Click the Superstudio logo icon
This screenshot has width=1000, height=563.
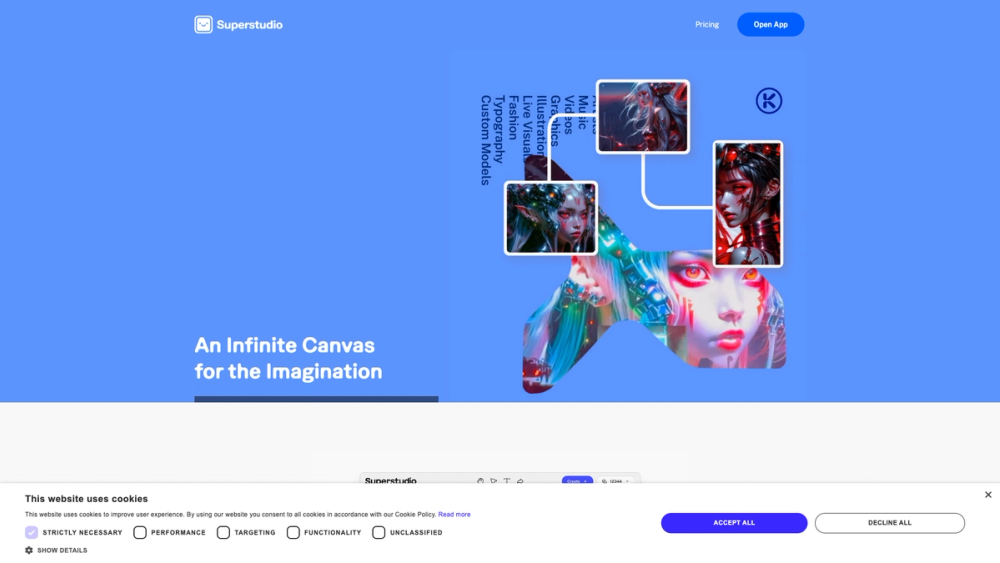click(x=203, y=24)
